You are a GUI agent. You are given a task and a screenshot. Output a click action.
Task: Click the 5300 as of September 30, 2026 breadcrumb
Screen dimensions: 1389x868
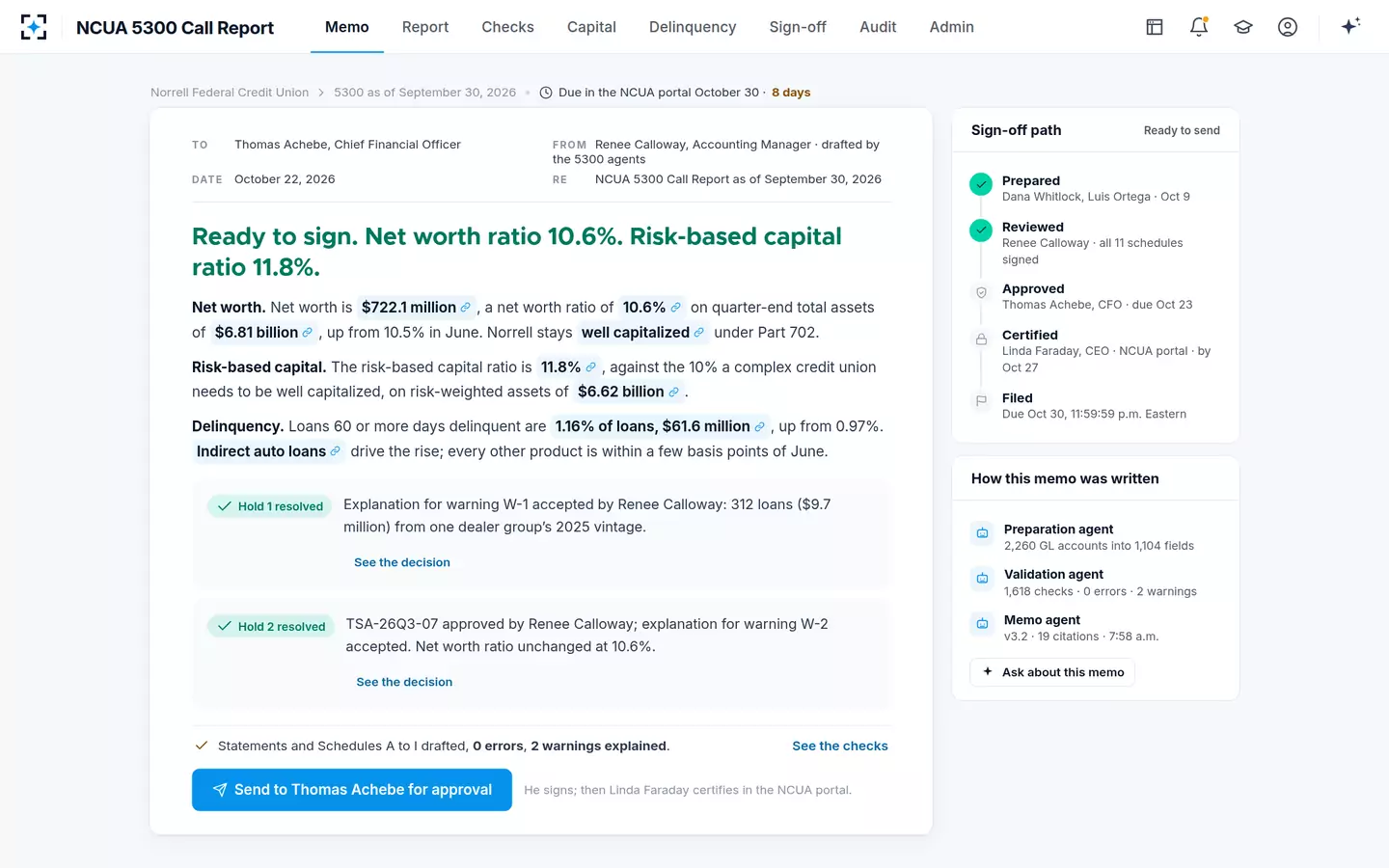point(425,93)
